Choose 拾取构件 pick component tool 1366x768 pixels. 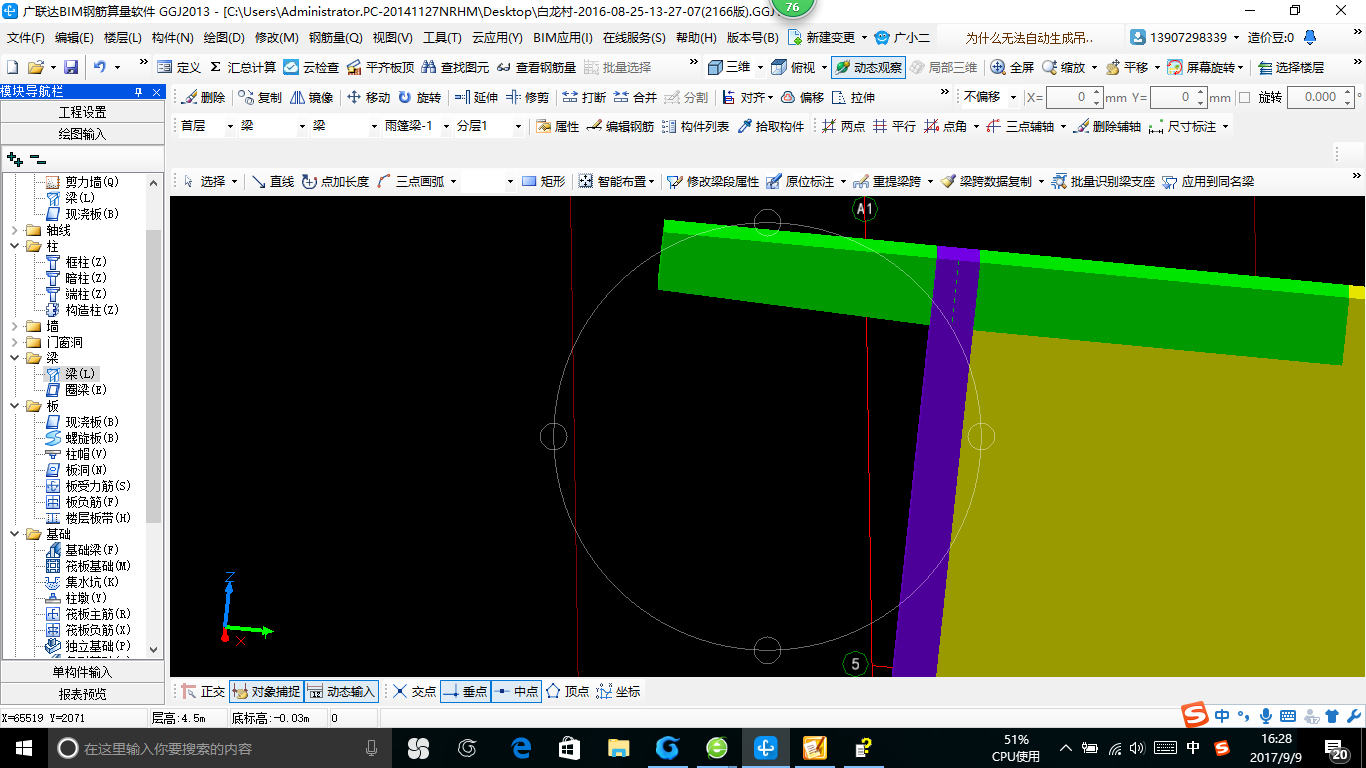tap(771, 126)
